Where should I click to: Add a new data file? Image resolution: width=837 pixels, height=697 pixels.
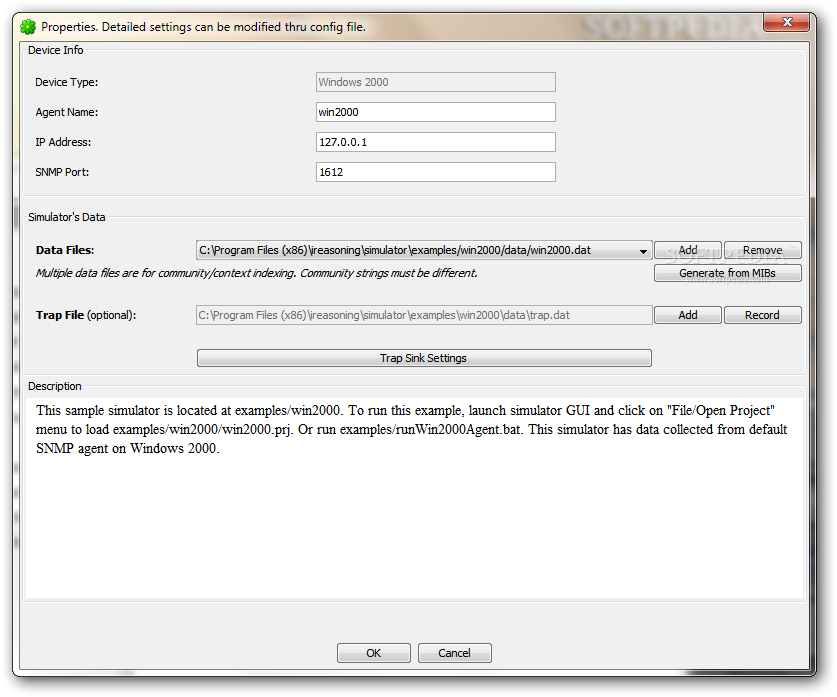[x=688, y=250]
